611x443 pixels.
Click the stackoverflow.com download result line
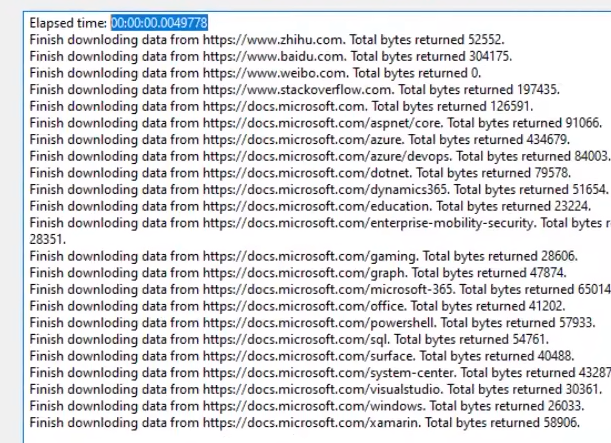pyautogui.click(x=295, y=90)
